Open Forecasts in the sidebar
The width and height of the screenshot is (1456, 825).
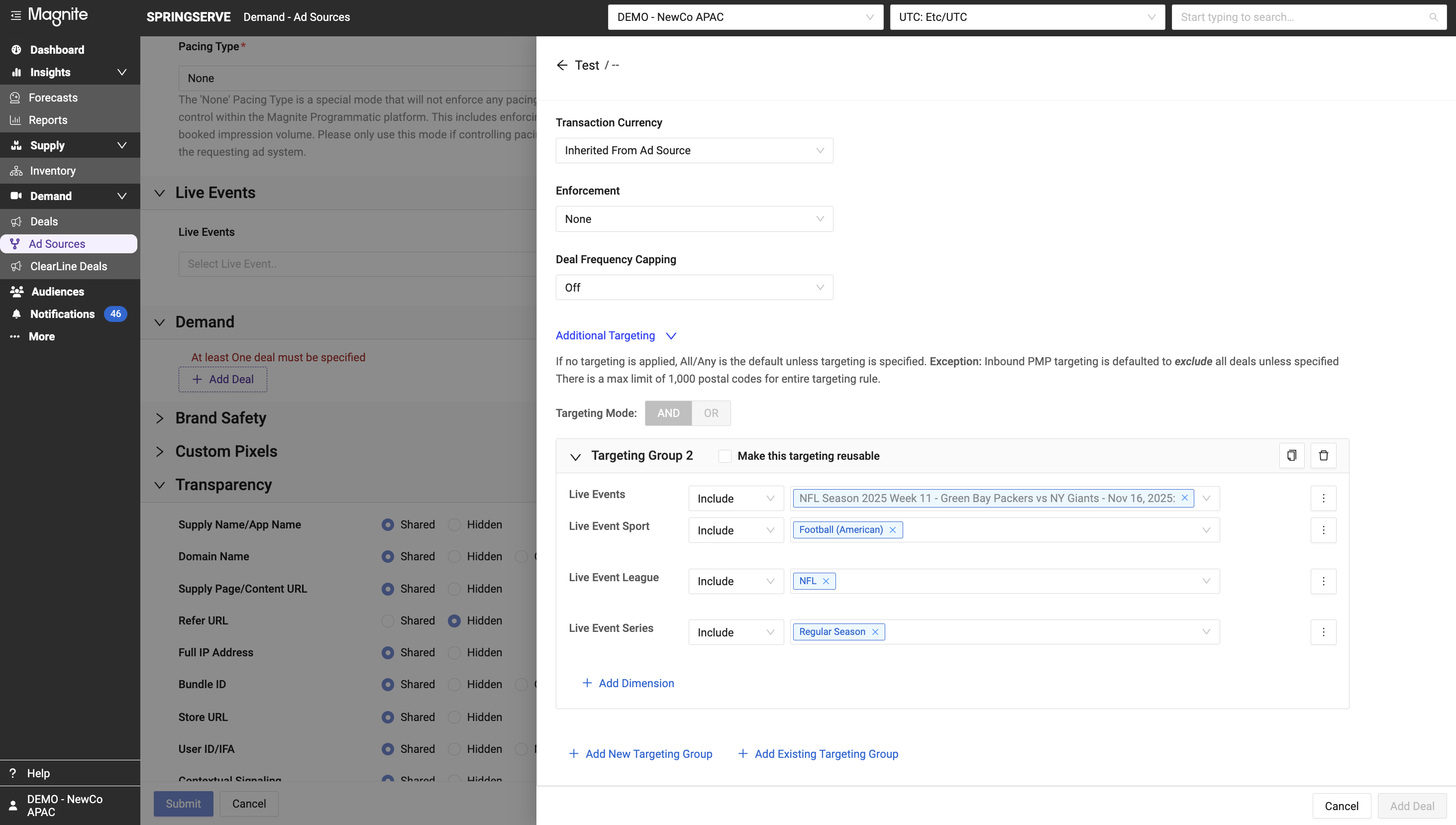coord(53,98)
